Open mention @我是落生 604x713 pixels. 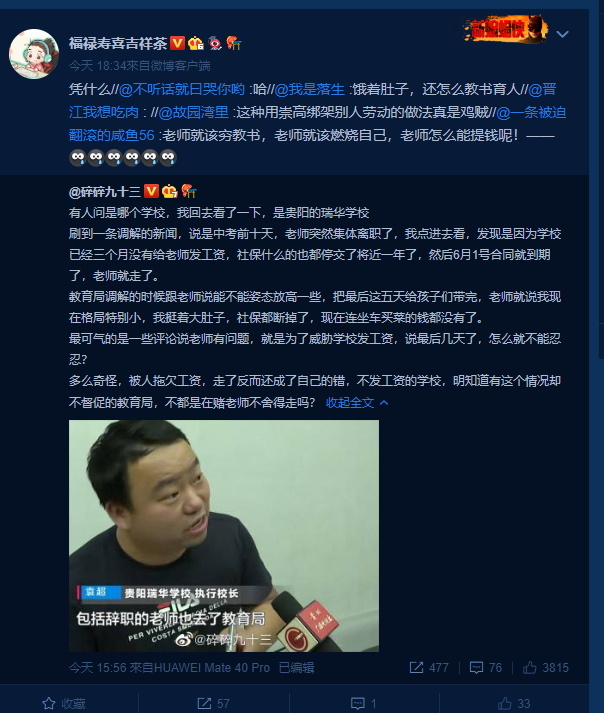[x=310, y=89]
